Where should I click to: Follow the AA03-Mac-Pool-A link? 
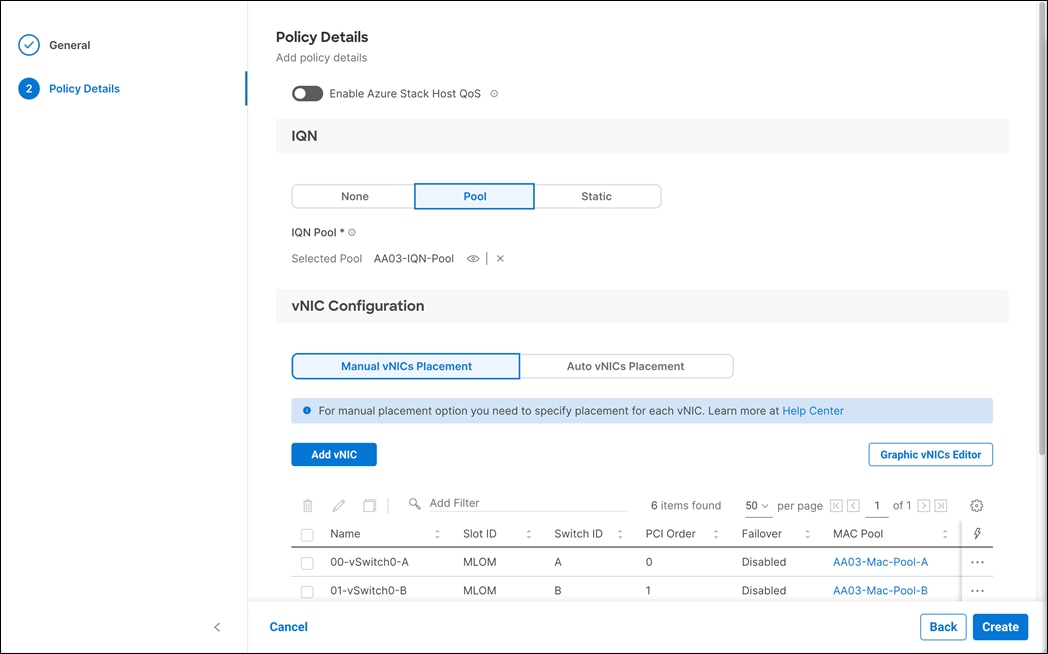(880, 562)
